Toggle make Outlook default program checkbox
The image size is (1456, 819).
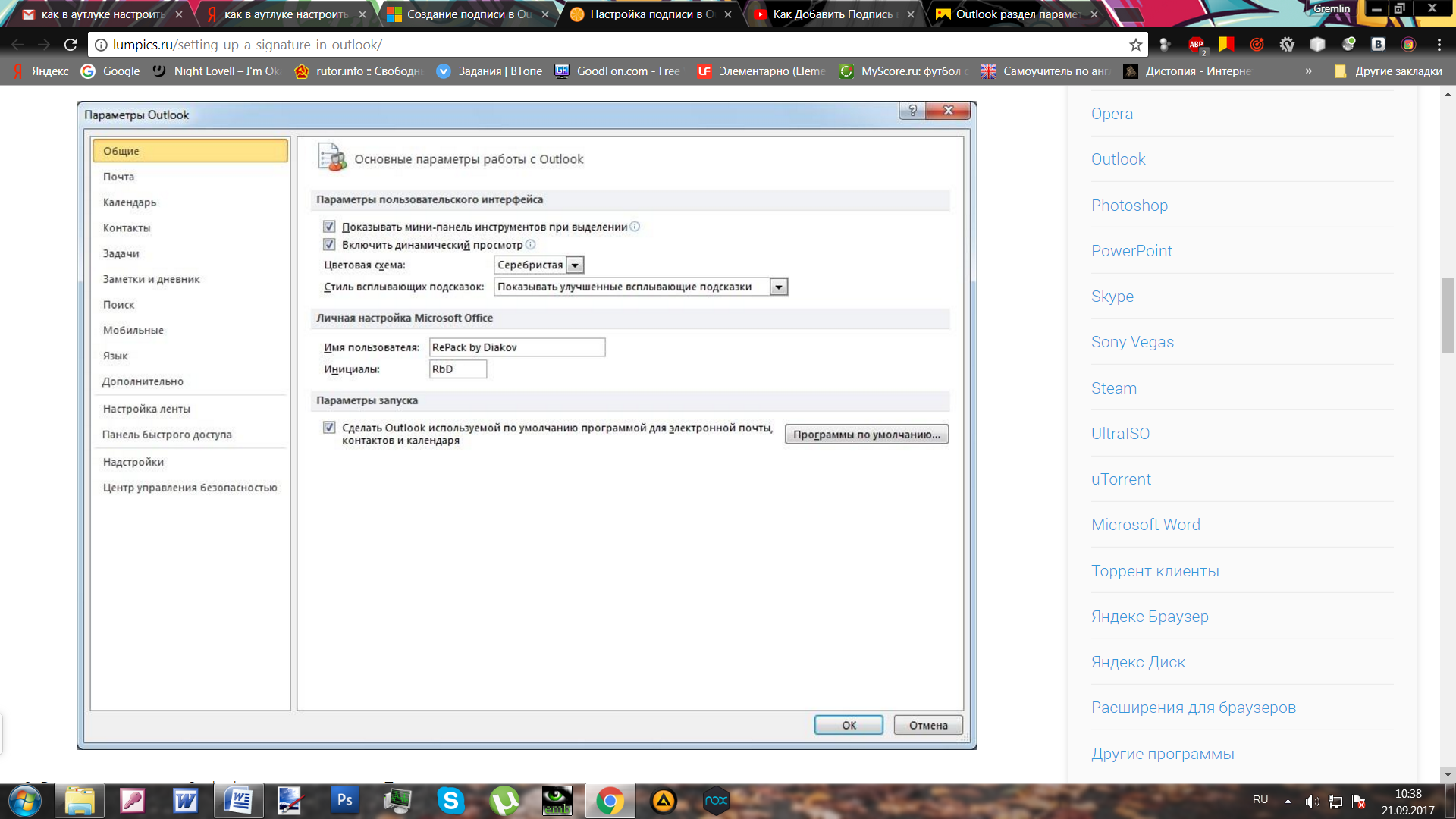click(x=329, y=428)
